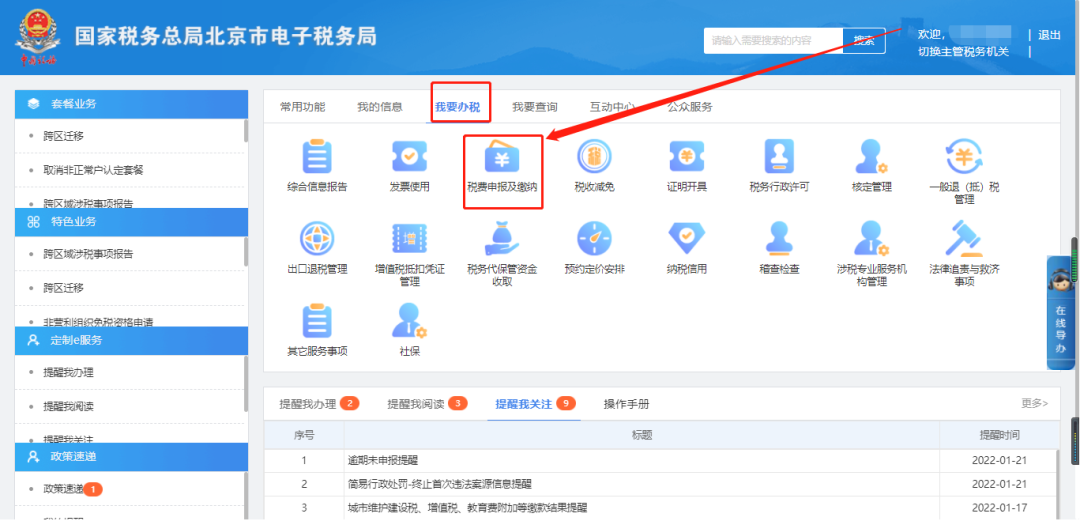Click 切换主管税务机关 link
The width and height of the screenshot is (1080, 521).
(x=963, y=52)
